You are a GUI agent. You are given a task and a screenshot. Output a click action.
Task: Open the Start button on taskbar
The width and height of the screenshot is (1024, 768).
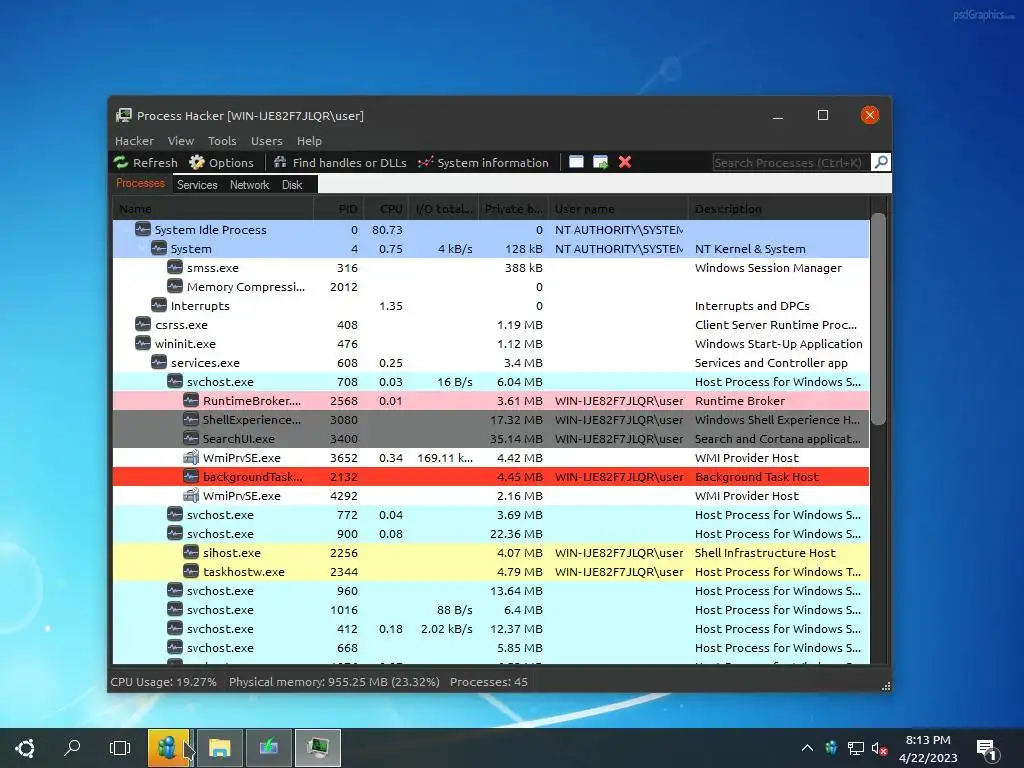pos(25,748)
